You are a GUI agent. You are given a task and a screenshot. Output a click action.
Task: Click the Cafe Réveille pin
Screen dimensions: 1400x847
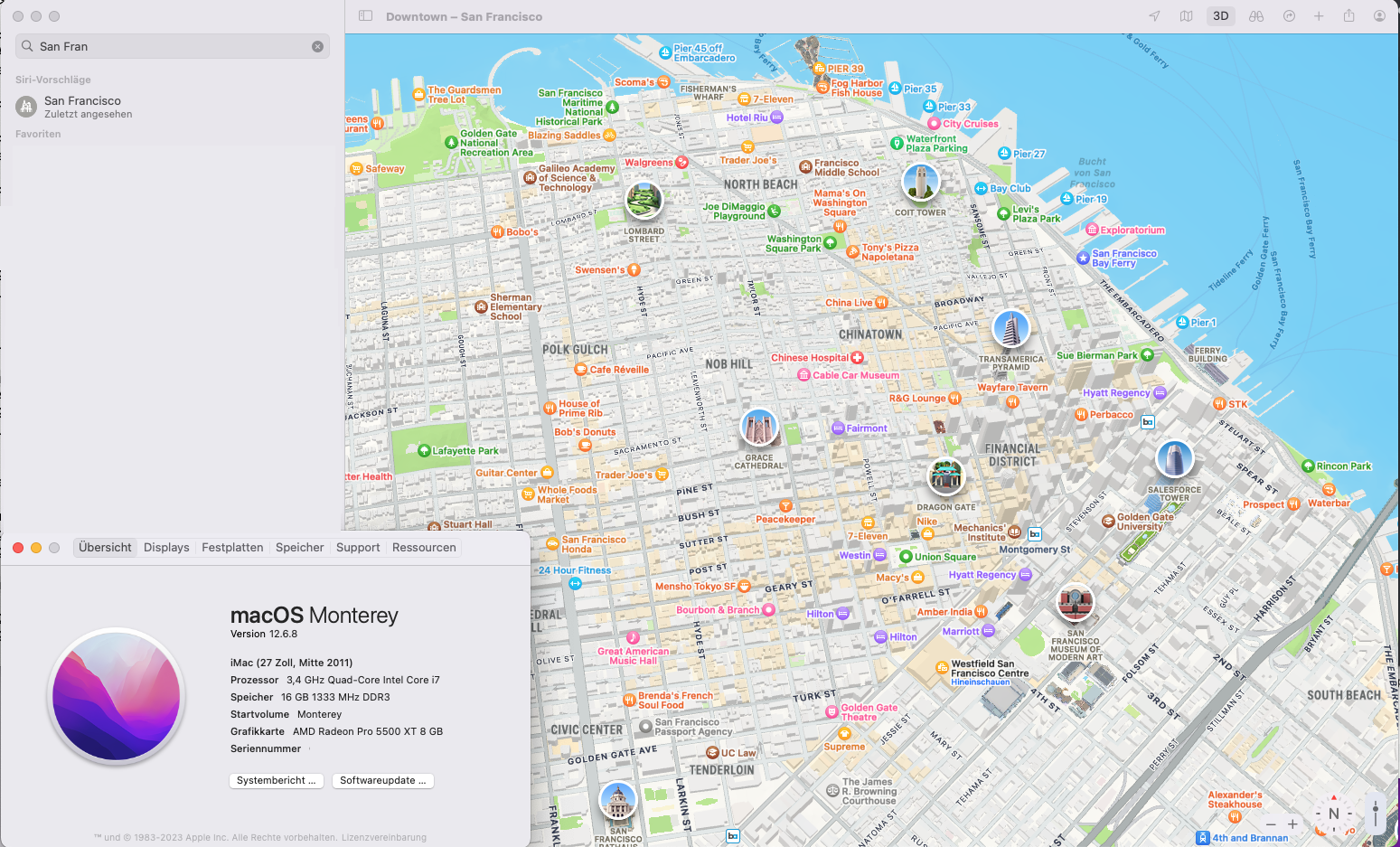click(581, 370)
